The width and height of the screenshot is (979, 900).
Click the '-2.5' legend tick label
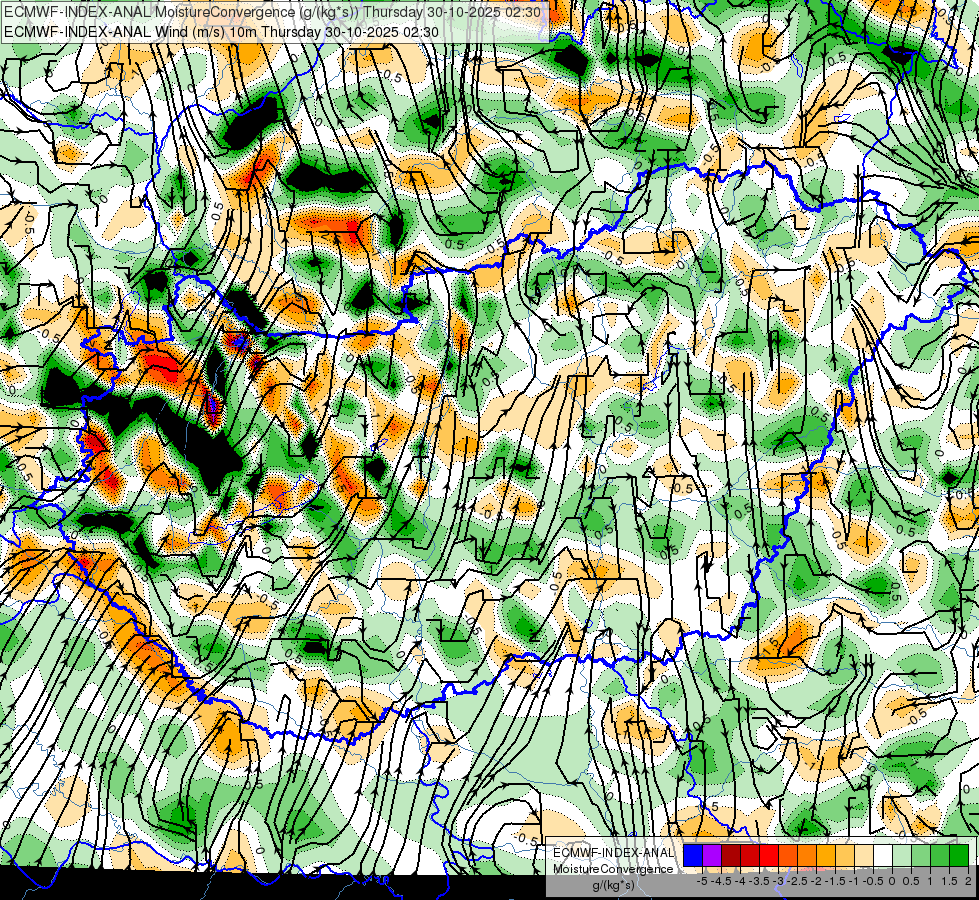pyautogui.click(x=797, y=881)
